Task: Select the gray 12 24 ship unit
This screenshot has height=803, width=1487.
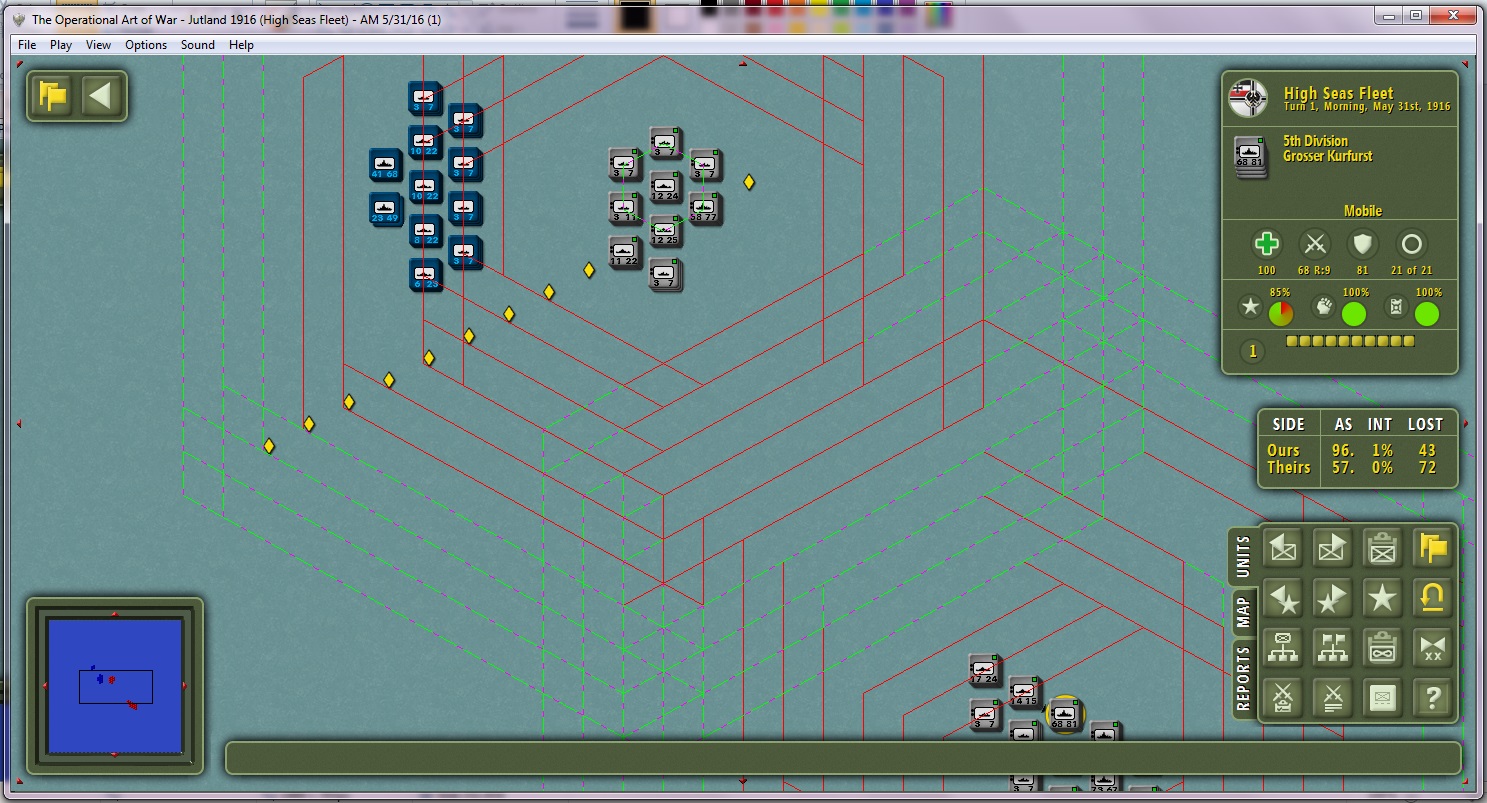Action: [664, 187]
